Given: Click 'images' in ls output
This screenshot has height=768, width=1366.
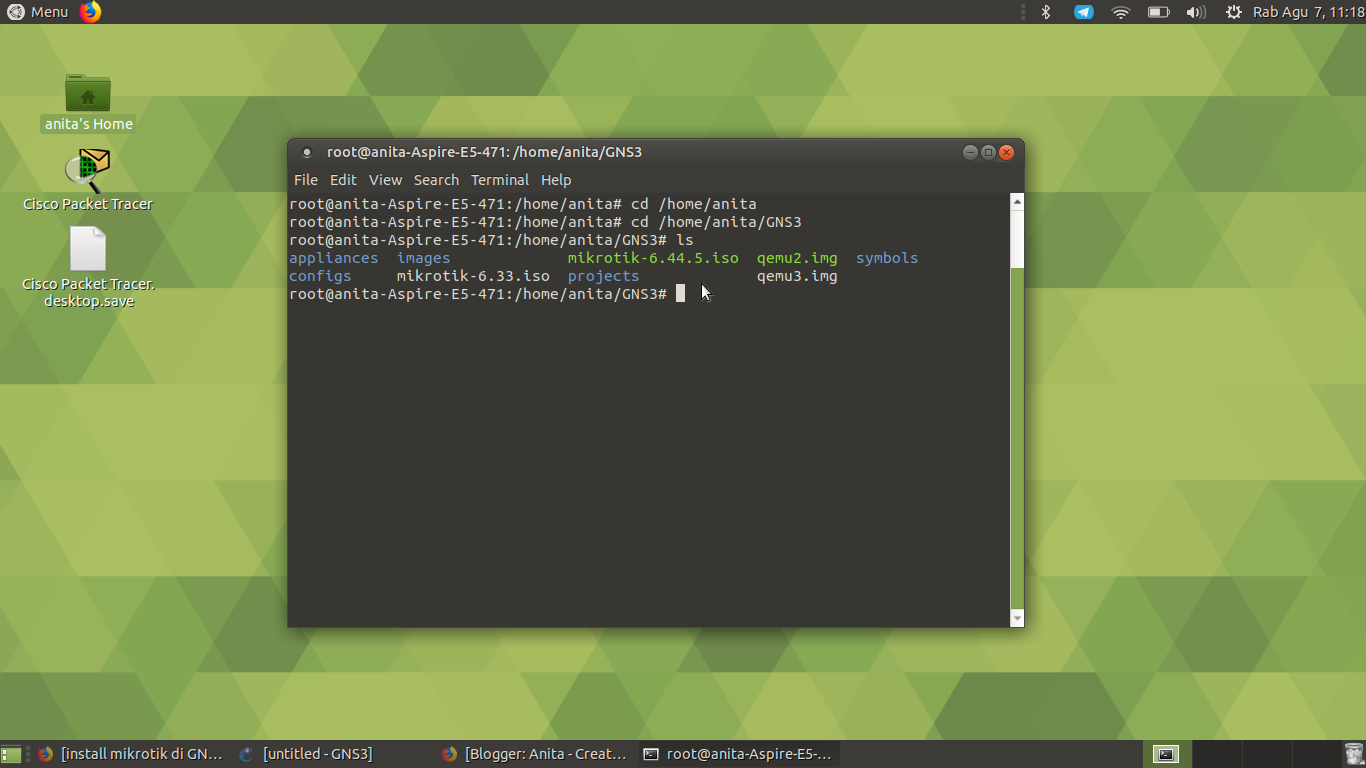Looking at the screenshot, I should click(424, 258).
